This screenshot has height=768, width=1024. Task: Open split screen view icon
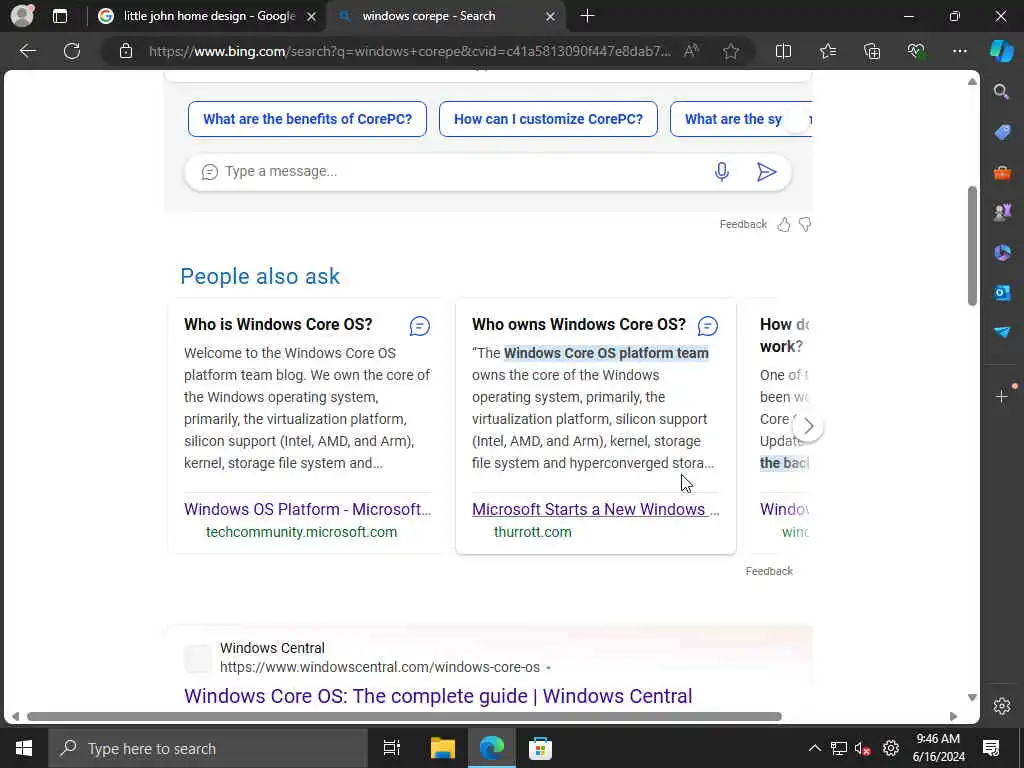coord(783,51)
